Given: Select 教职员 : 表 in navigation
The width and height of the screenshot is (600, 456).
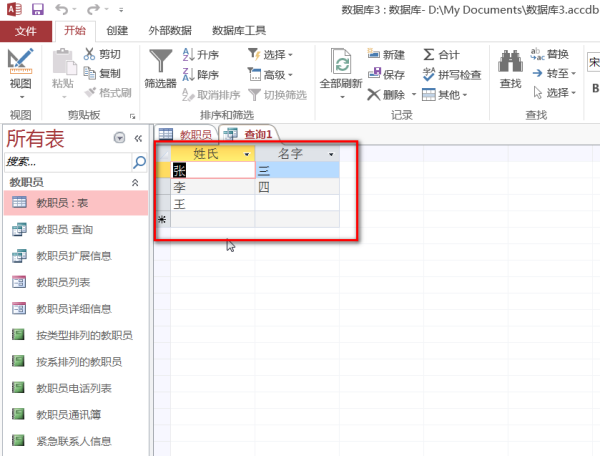Looking at the screenshot, I should 76,203.
